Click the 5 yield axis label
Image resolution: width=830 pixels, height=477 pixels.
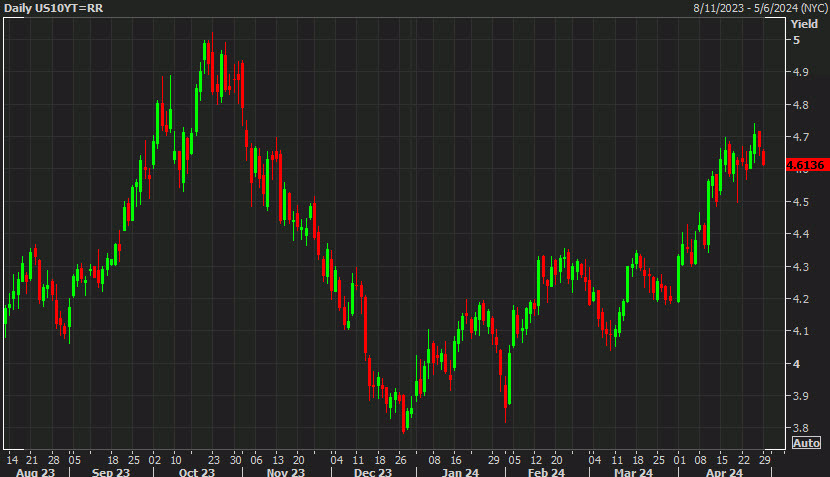(796, 40)
